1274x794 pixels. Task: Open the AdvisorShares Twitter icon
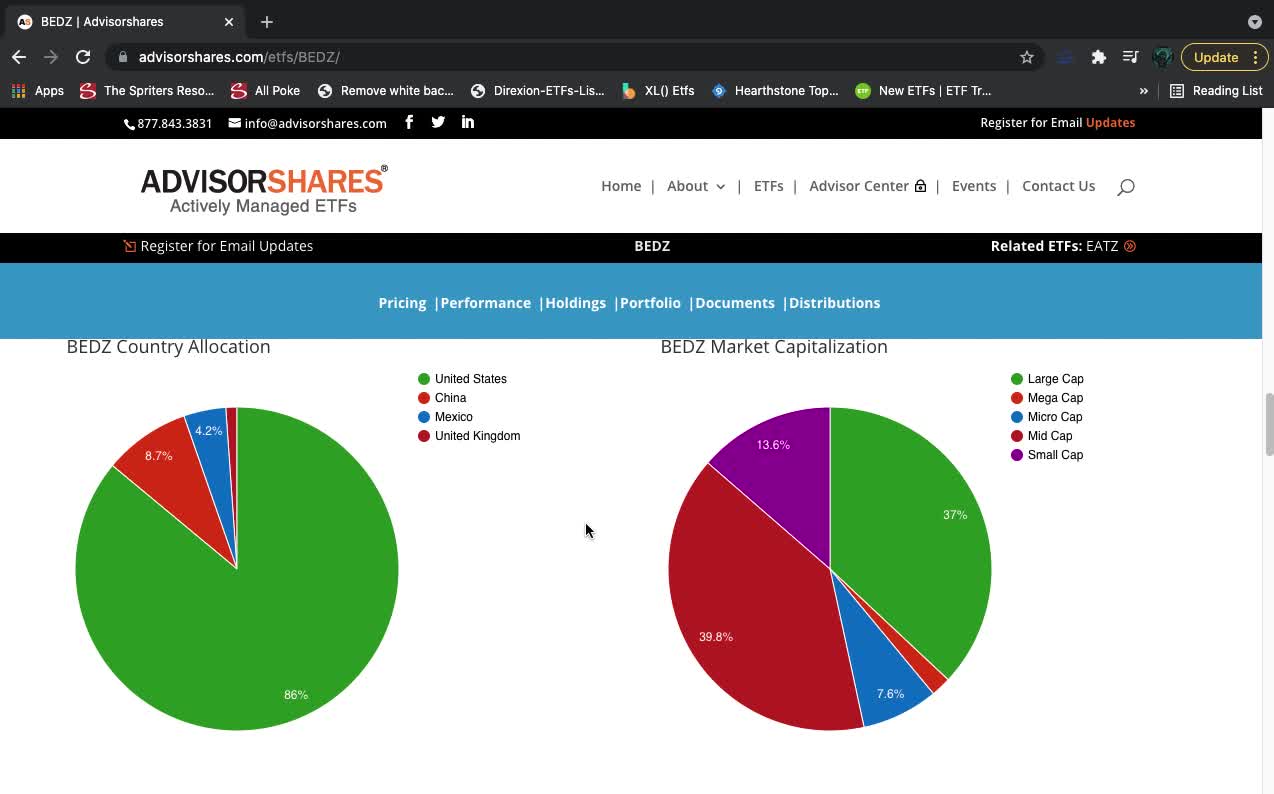coord(438,122)
